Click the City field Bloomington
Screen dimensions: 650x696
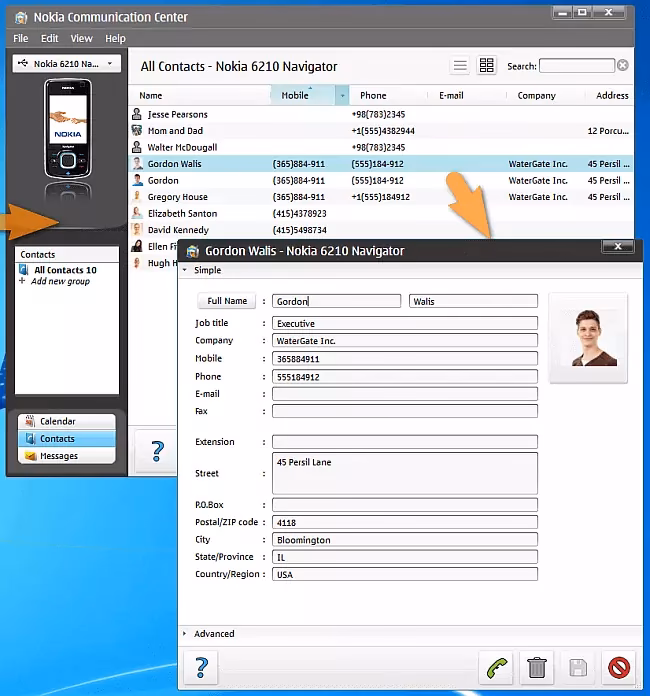[405, 540]
